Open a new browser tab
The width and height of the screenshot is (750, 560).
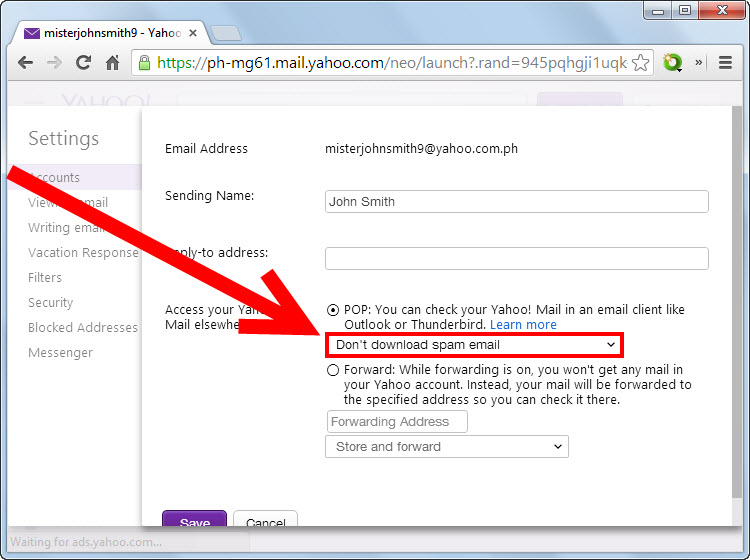coord(226,33)
